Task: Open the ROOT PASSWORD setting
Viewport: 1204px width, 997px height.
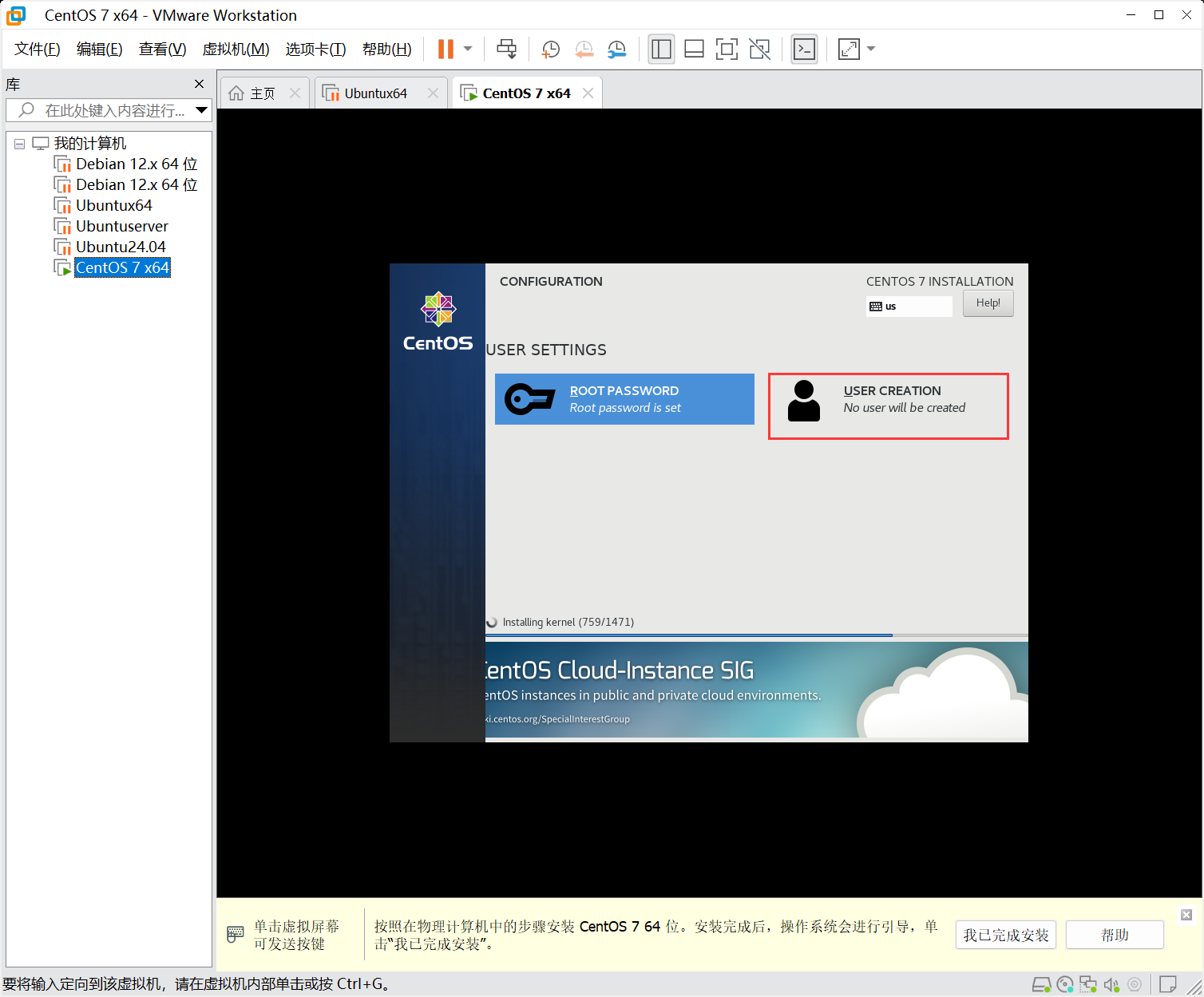Action: click(624, 399)
